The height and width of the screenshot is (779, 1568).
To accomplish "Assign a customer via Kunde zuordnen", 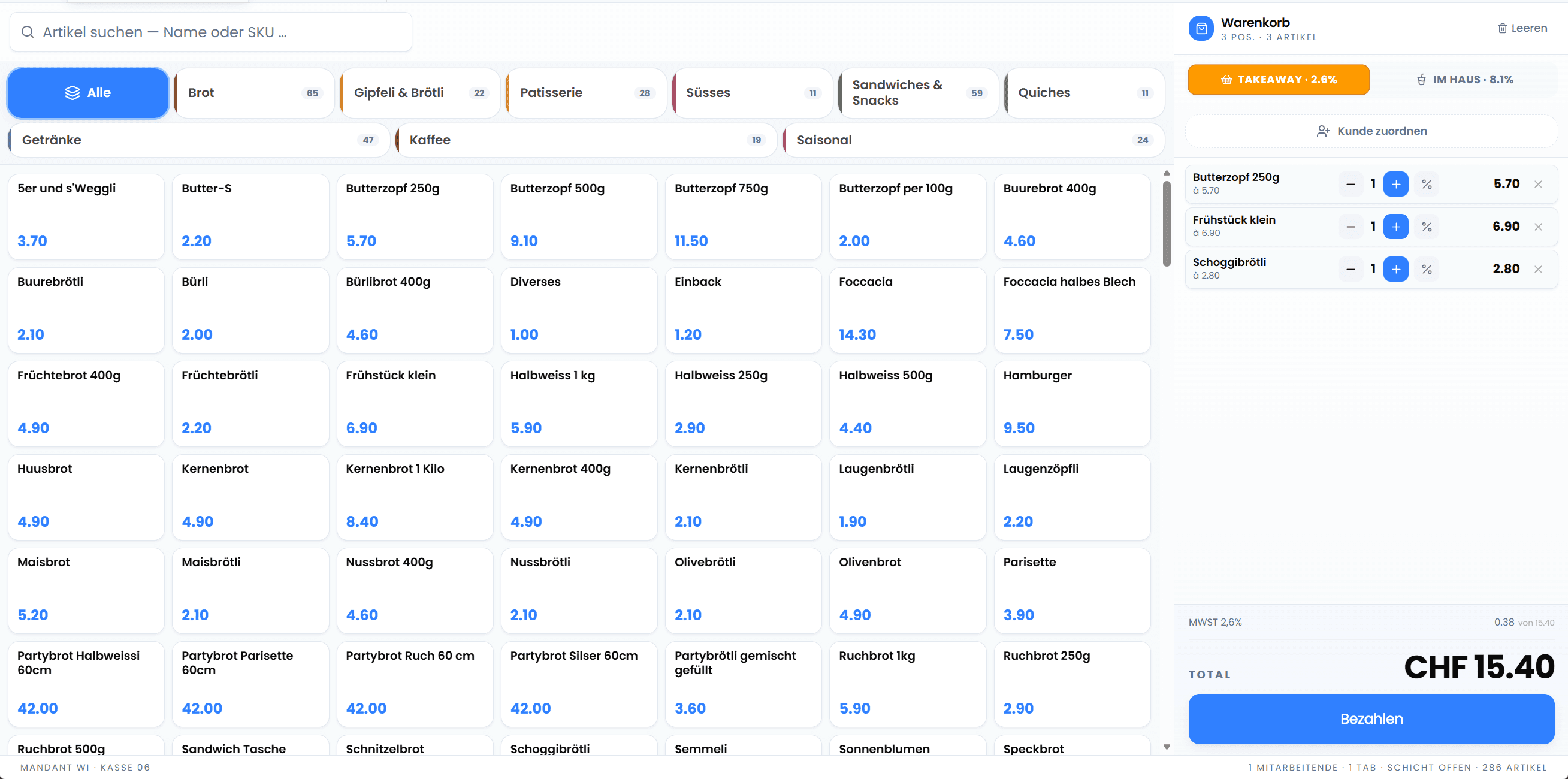I will (1371, 131).
